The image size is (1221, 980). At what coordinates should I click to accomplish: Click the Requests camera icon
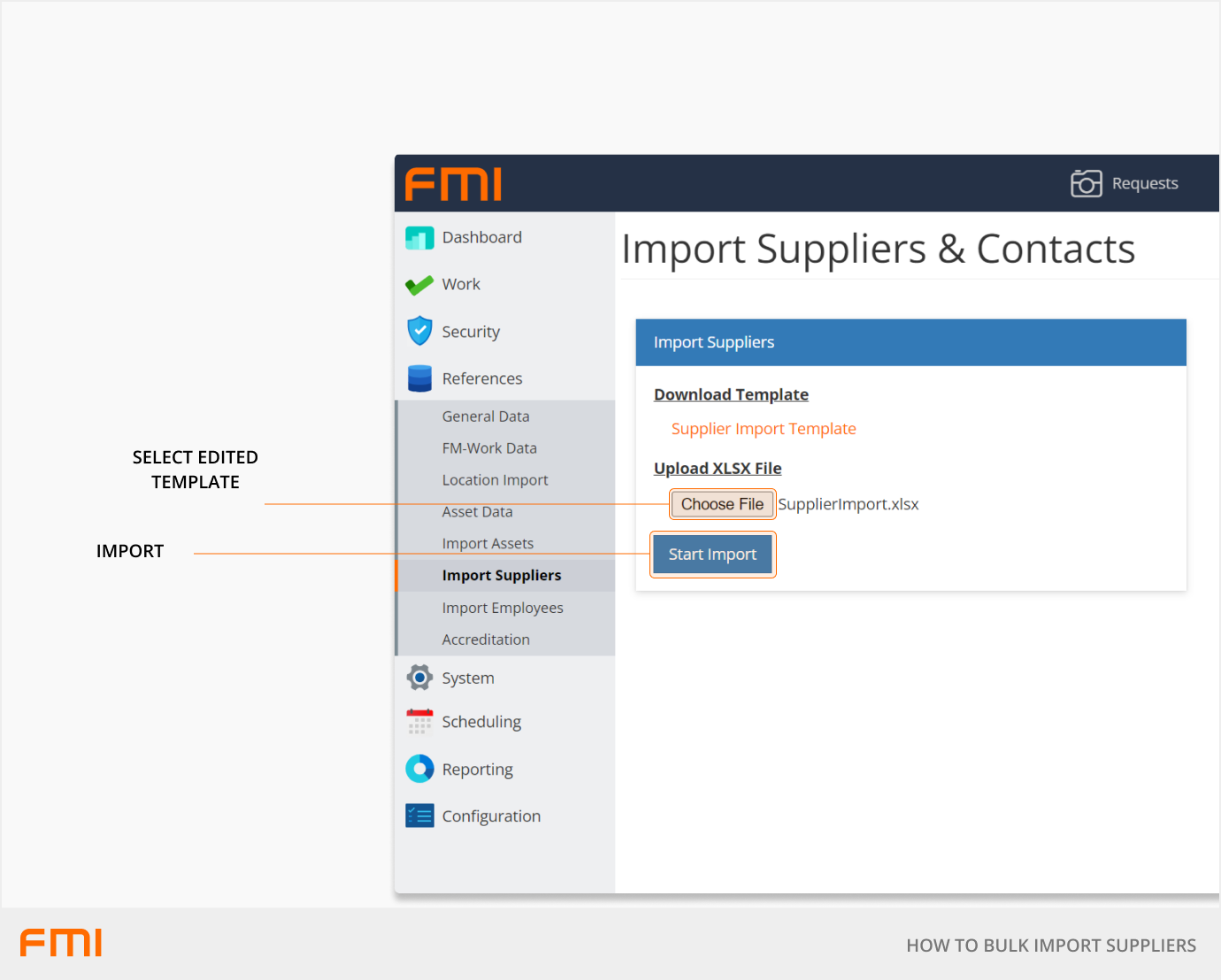[1086, 183]
